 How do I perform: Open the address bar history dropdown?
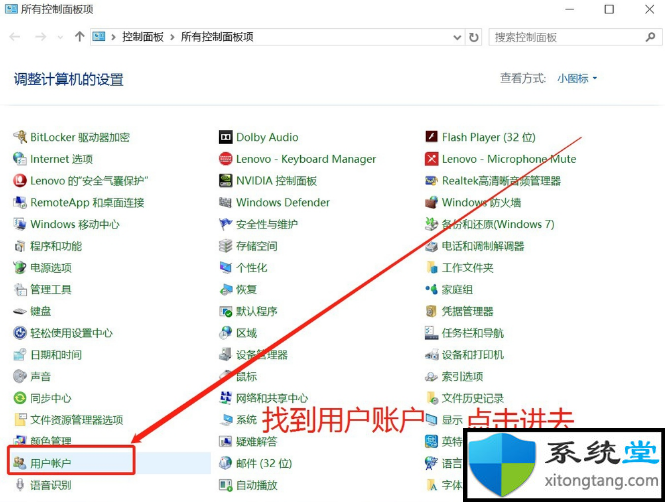[x=457, y=37]
